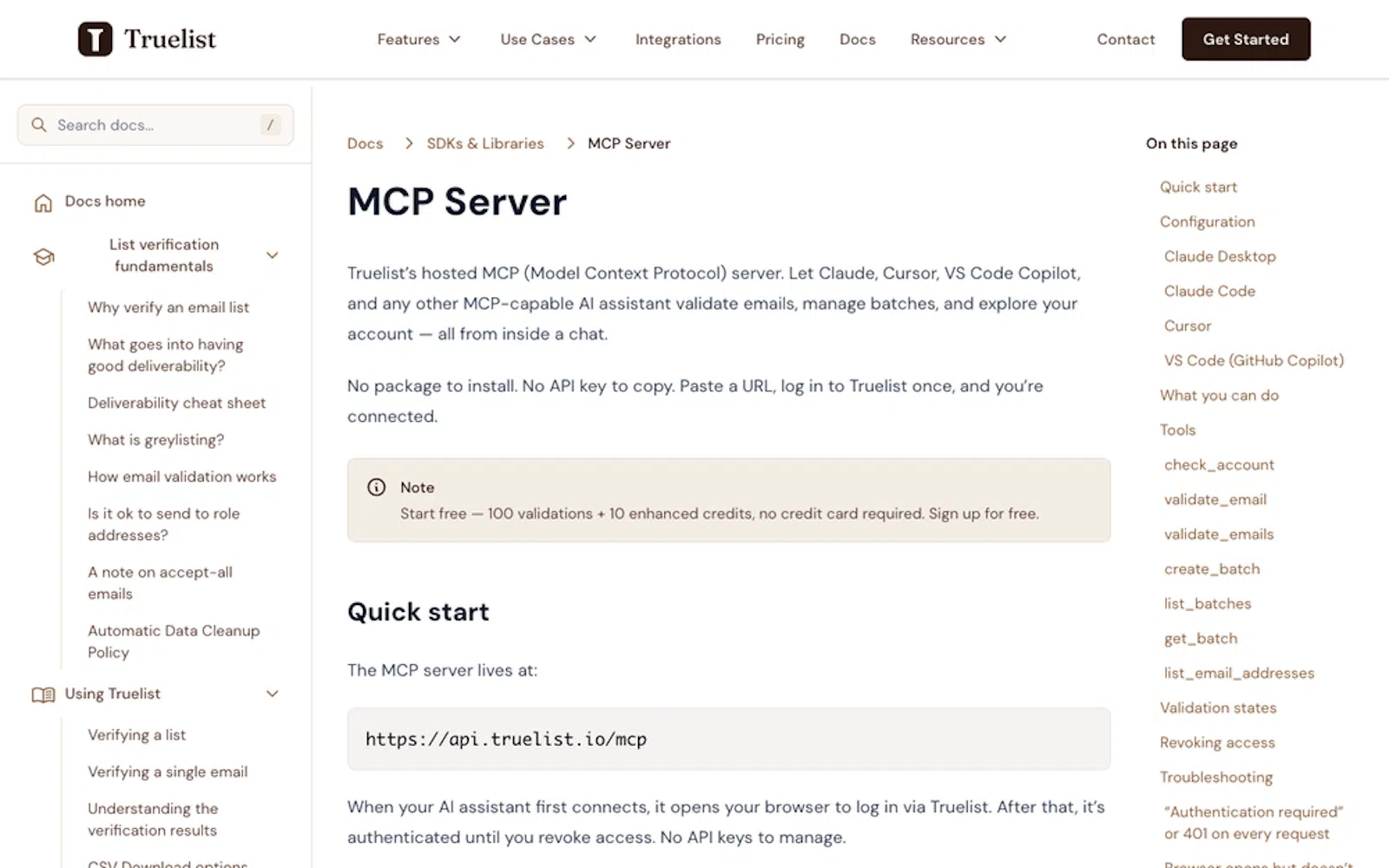1389x868 pixels.
Task: Jump to validate_email anchor
Action: pos(1215,499)
